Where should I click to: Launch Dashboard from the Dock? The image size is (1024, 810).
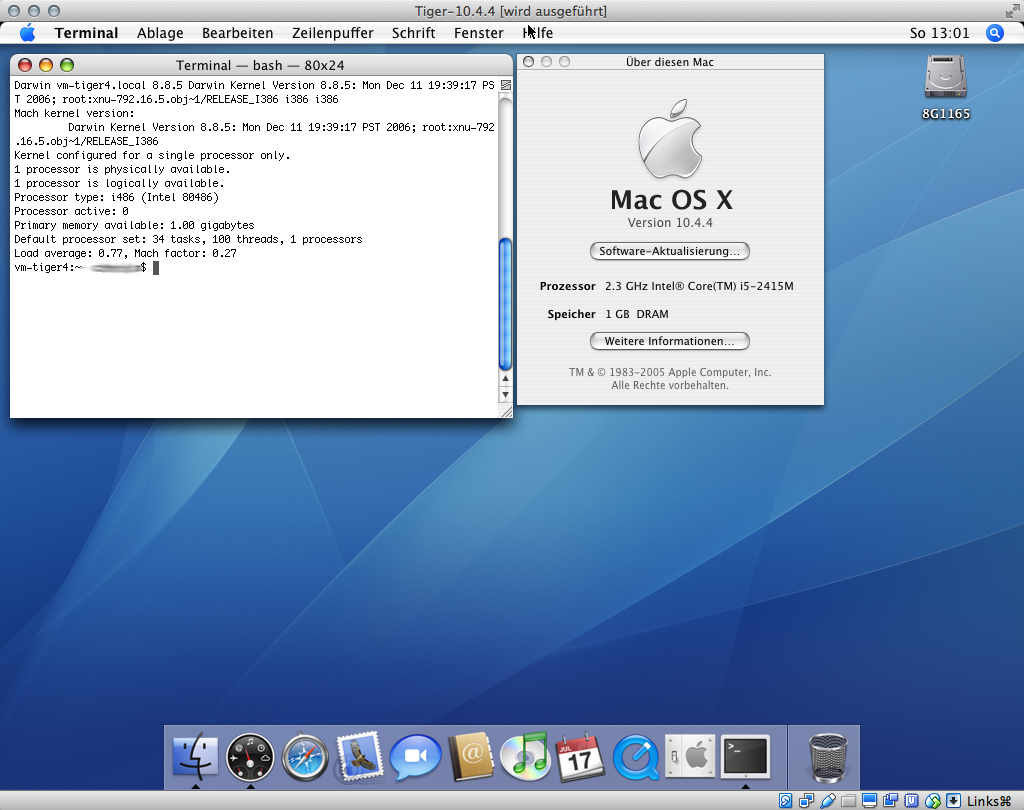click(250, 757)
